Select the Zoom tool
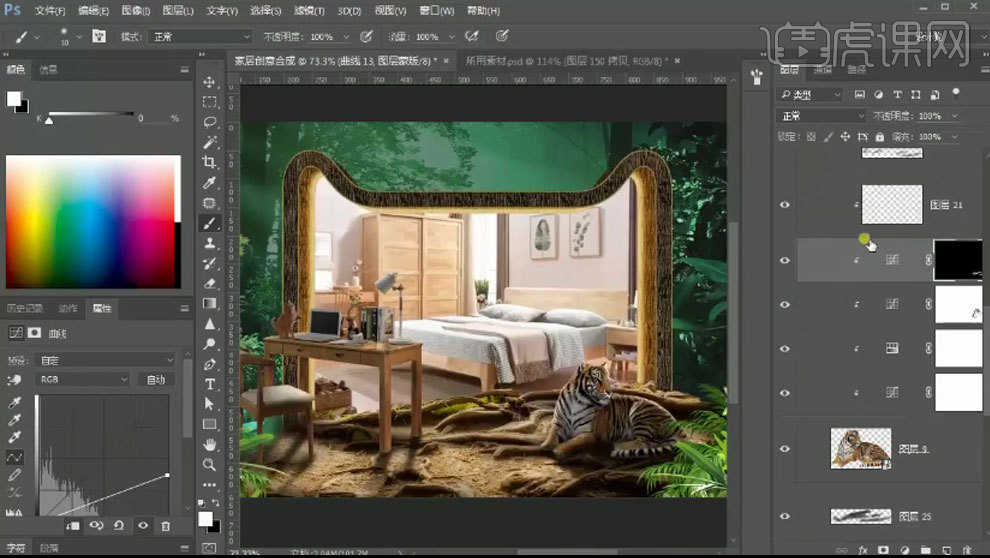 209,465
